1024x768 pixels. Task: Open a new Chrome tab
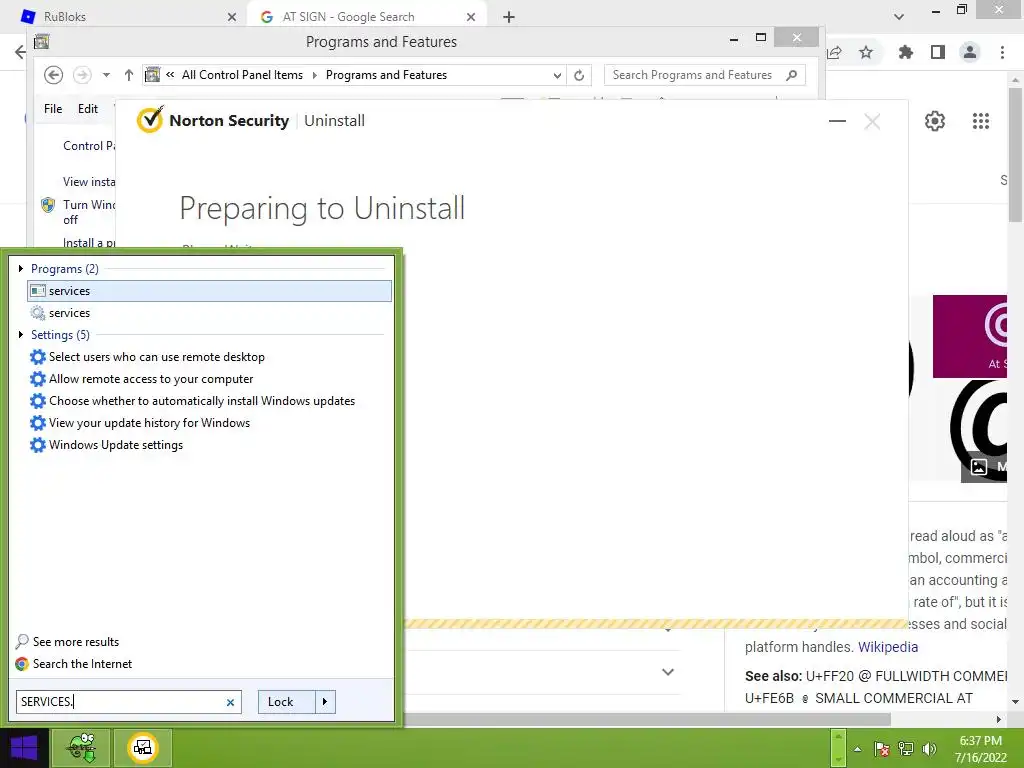[x=509, y=17]
